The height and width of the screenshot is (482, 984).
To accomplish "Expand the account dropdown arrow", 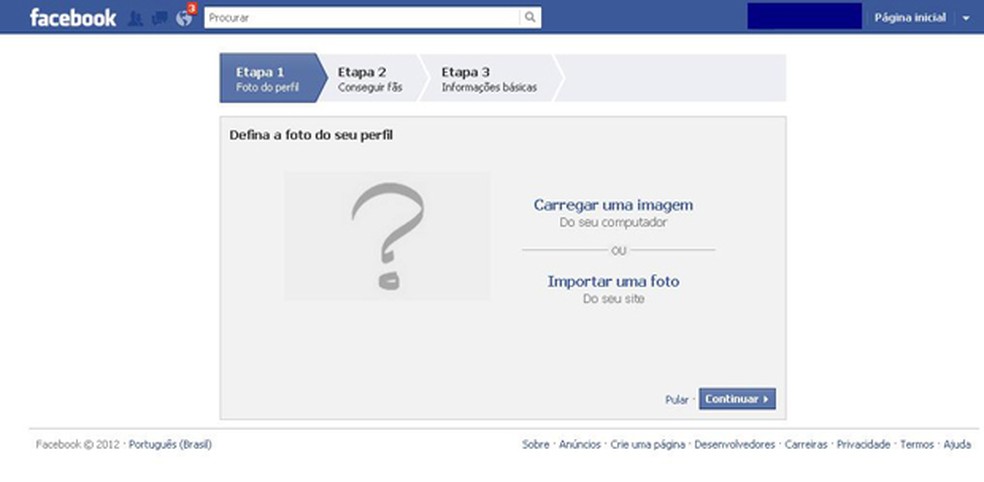I will click(966, 18).
